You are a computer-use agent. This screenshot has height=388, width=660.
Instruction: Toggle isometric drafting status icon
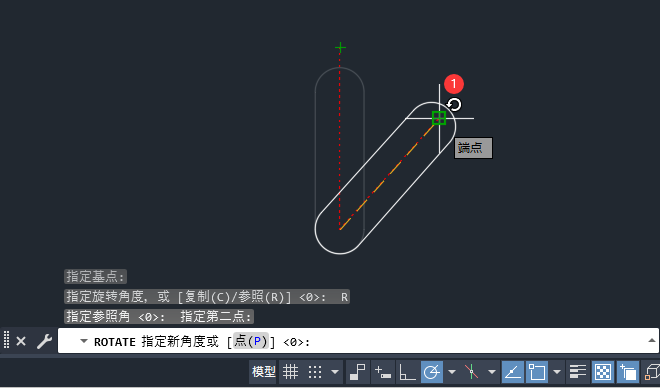[x=471, y=372]
